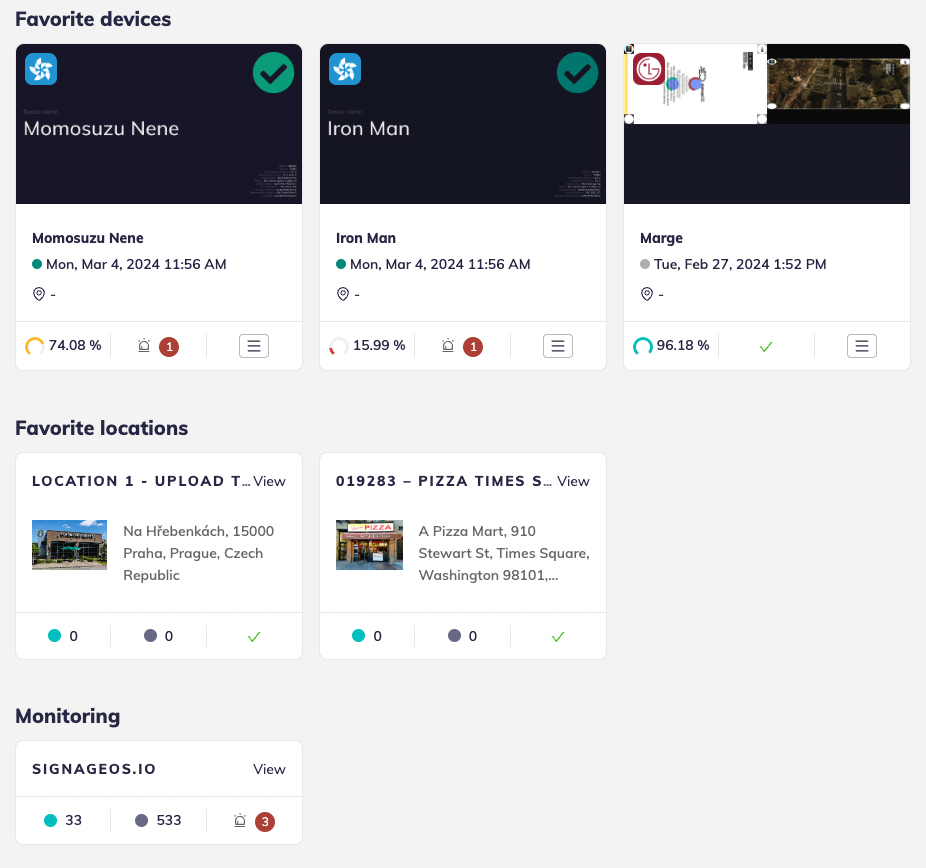Click the Tizen logo icon on Iron Man preview
The image size is (926, 868).
click(x=345, y=69)
